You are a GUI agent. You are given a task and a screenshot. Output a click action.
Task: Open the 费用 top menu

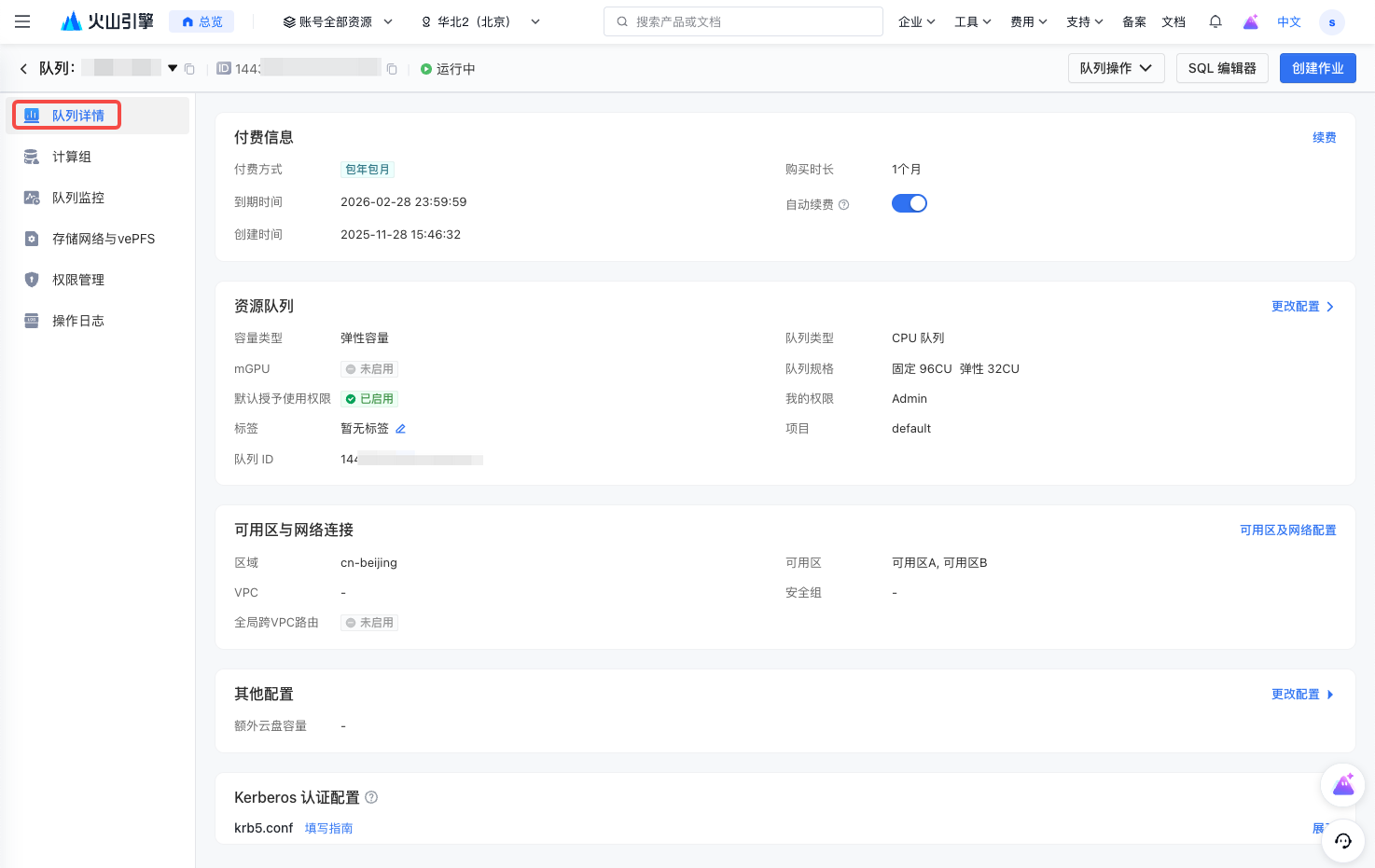click(1028, 21)
